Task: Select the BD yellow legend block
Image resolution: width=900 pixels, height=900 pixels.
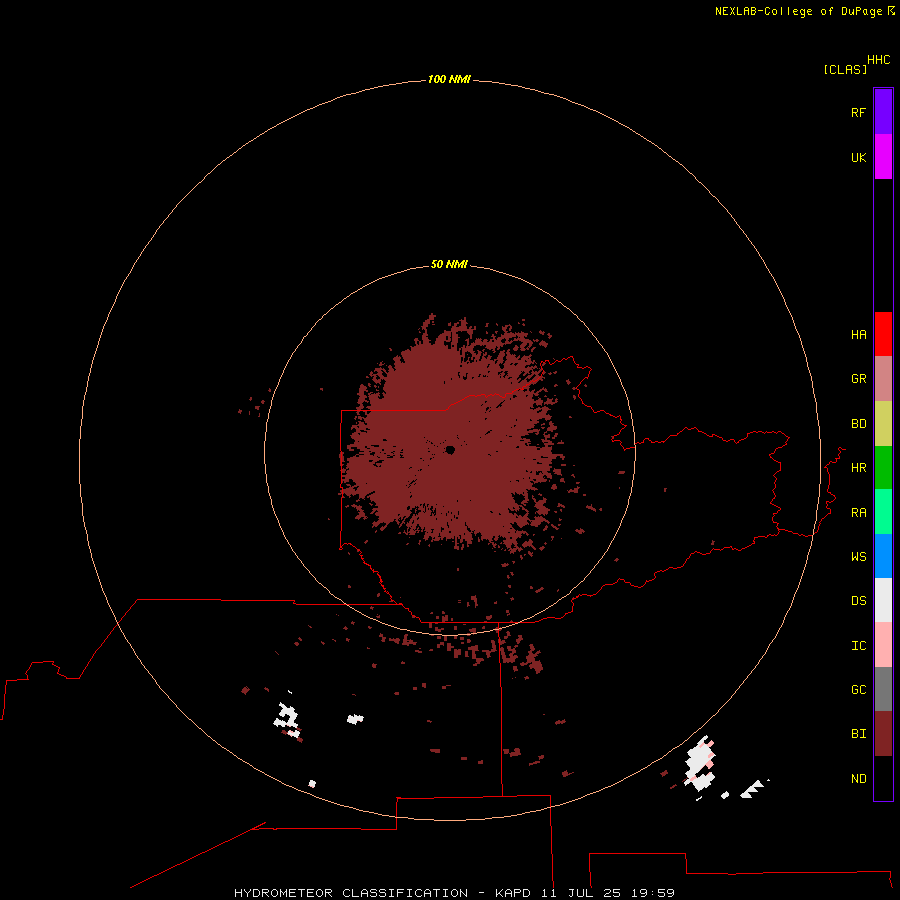Action: (x=883, y=423)
